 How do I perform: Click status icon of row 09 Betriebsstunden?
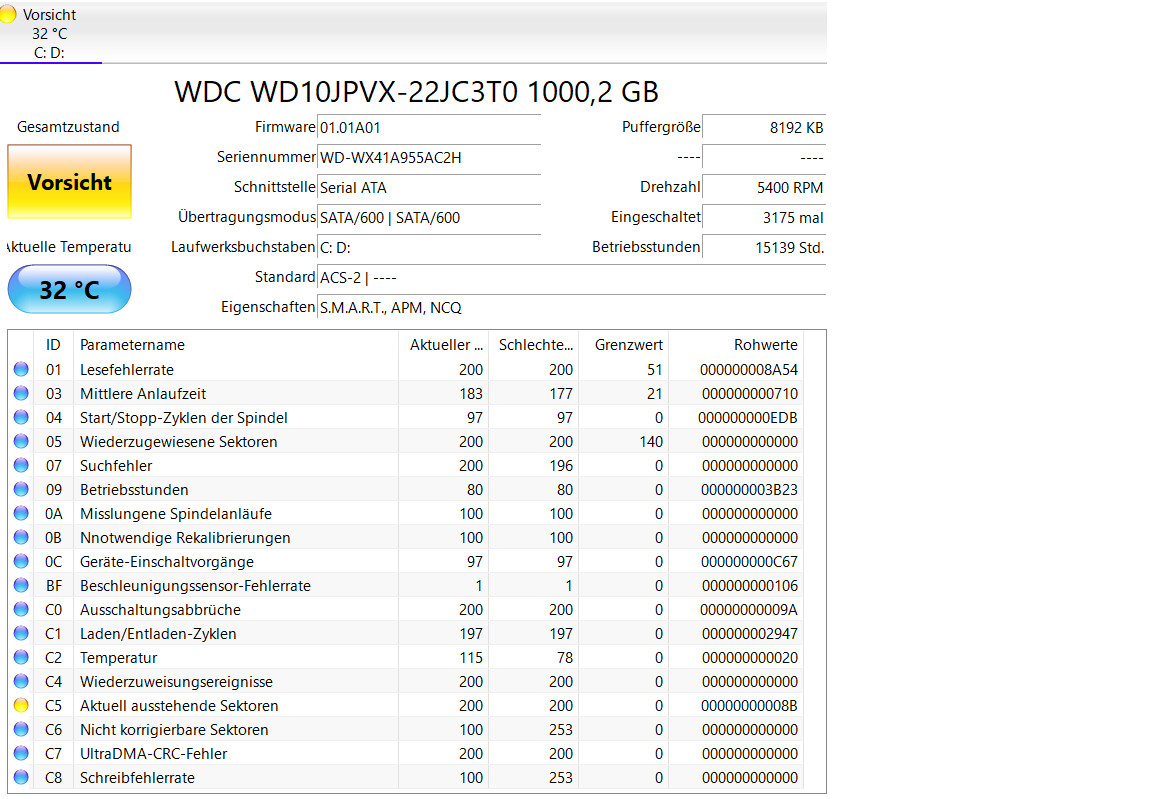click(x=21, y=490)
